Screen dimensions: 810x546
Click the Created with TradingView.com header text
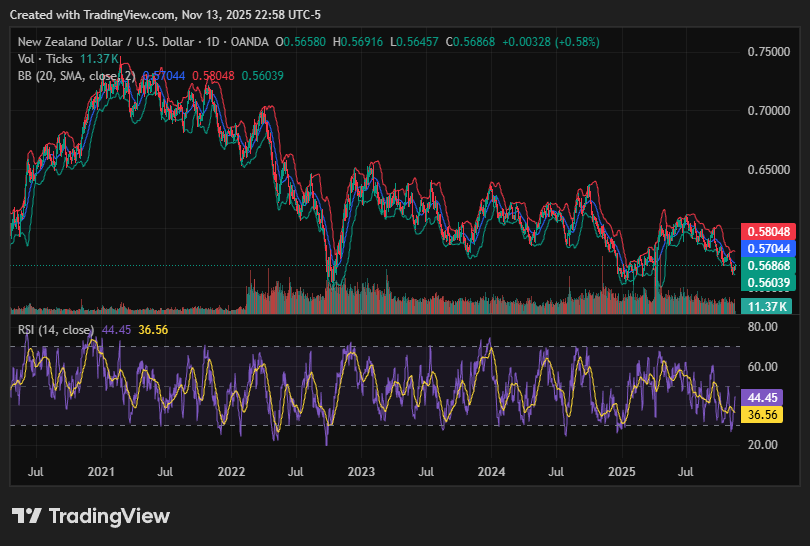coord(95,15)
